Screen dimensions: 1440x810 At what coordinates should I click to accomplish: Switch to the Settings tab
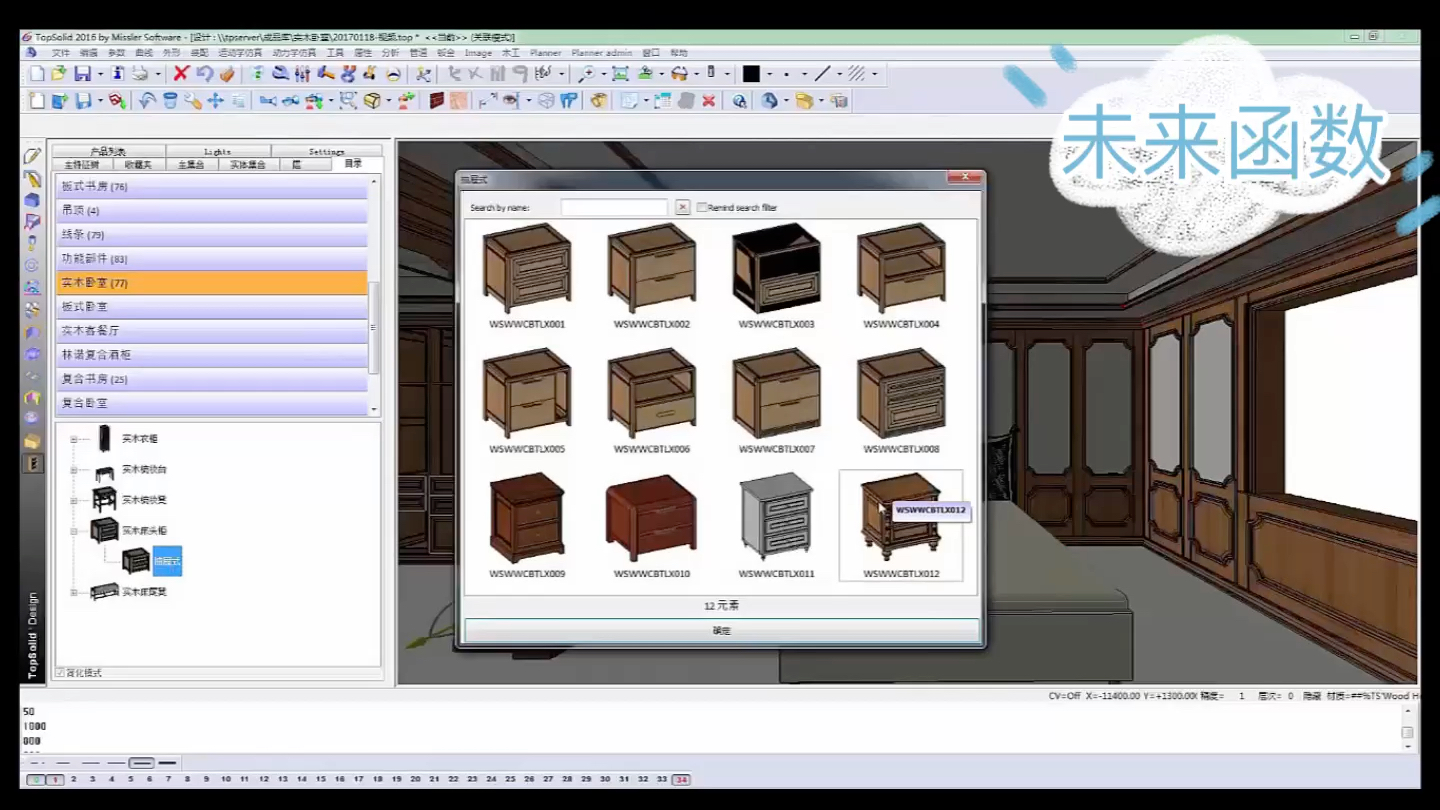click(x=326, y=151)
